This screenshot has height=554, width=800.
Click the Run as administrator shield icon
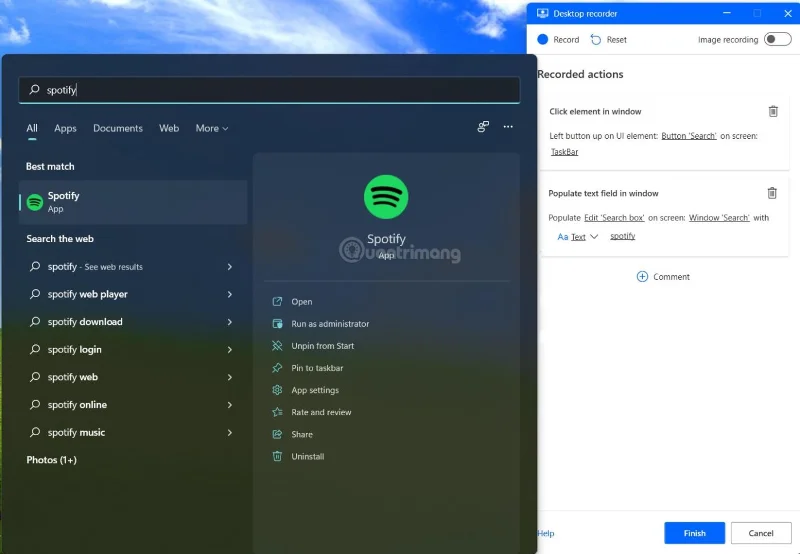[x=277, y=323]
